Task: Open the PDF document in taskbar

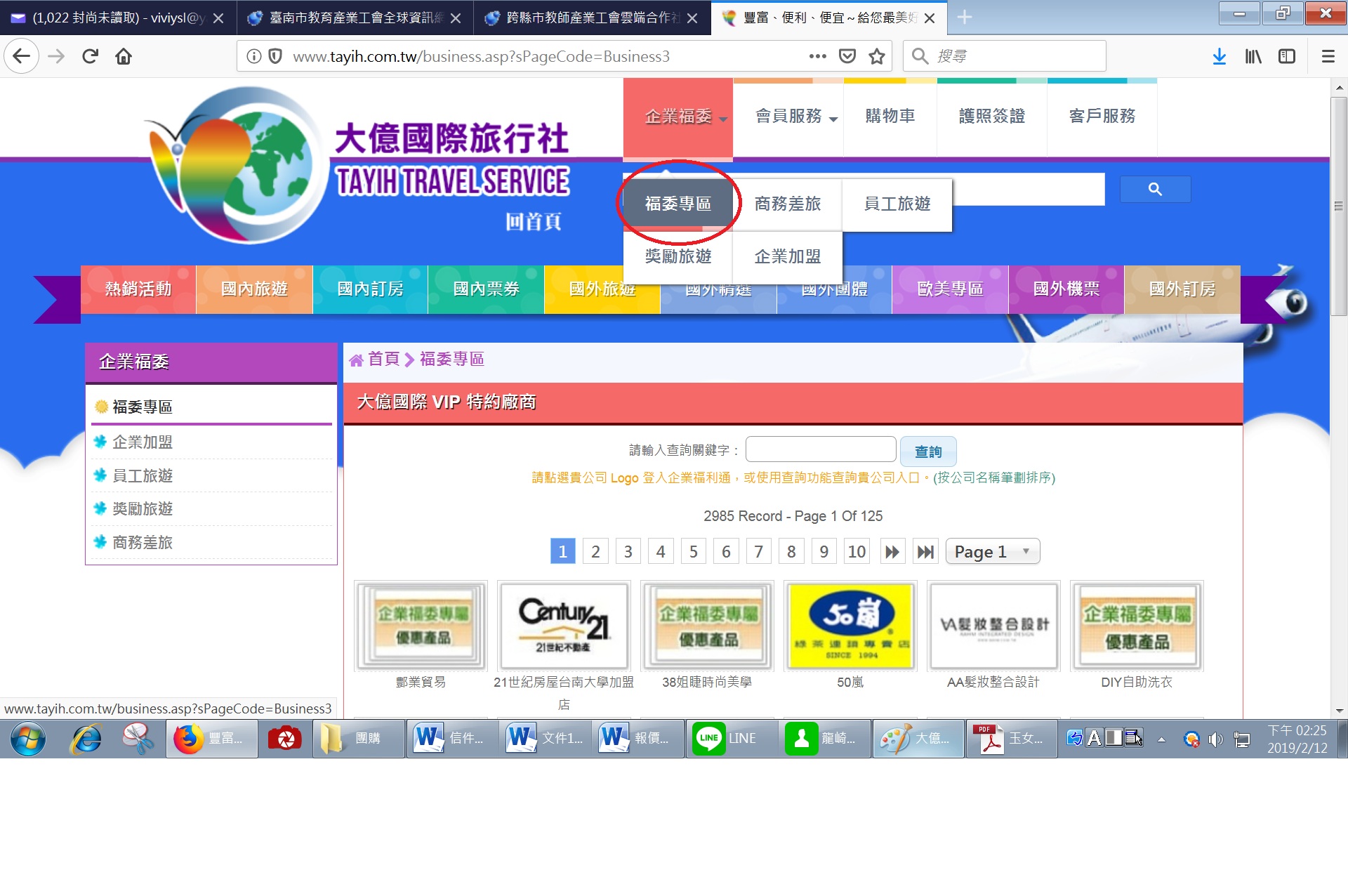Action: (1011, 739)
